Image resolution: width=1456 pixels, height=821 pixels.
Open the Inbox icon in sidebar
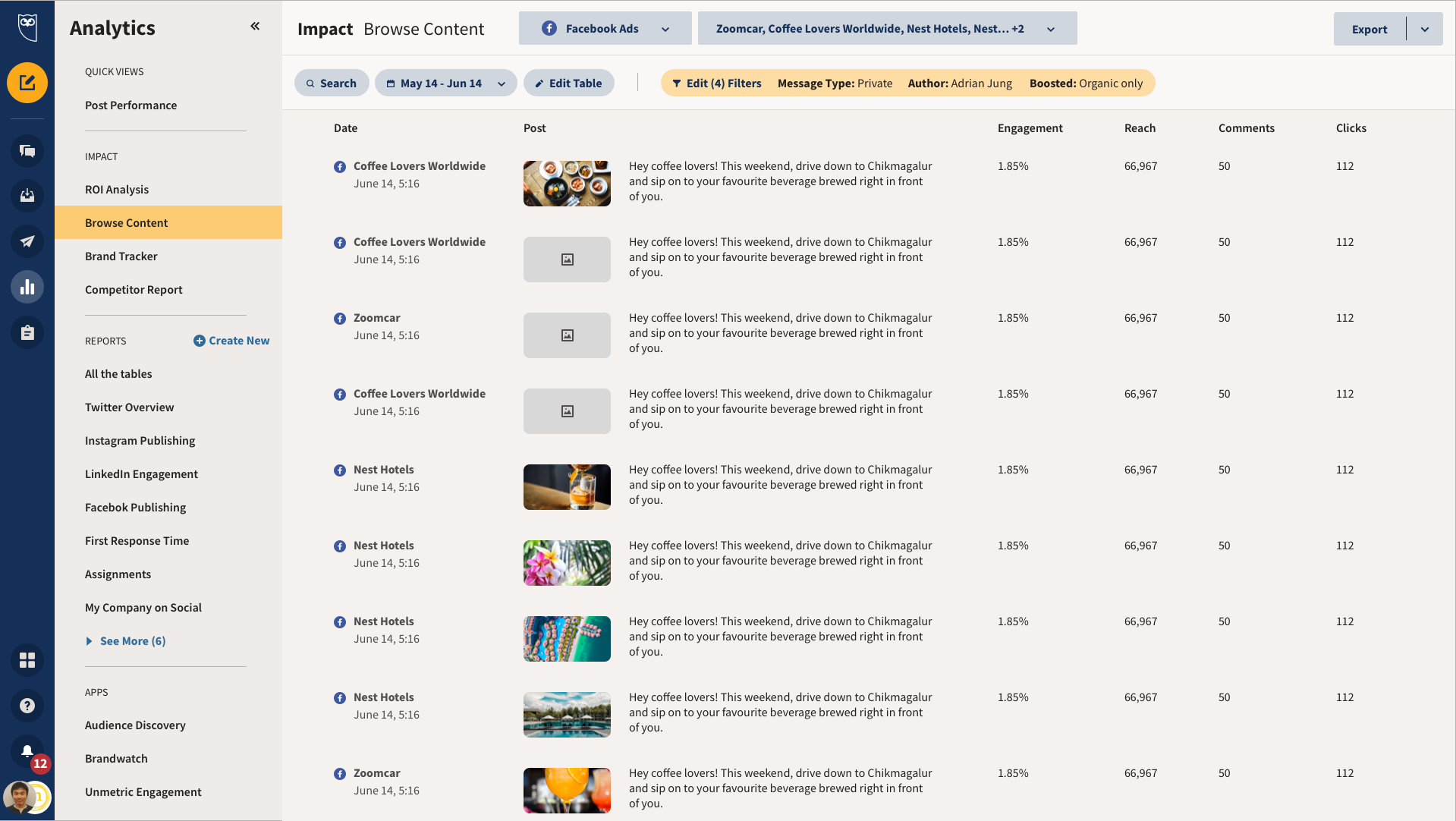coord(27,196)
